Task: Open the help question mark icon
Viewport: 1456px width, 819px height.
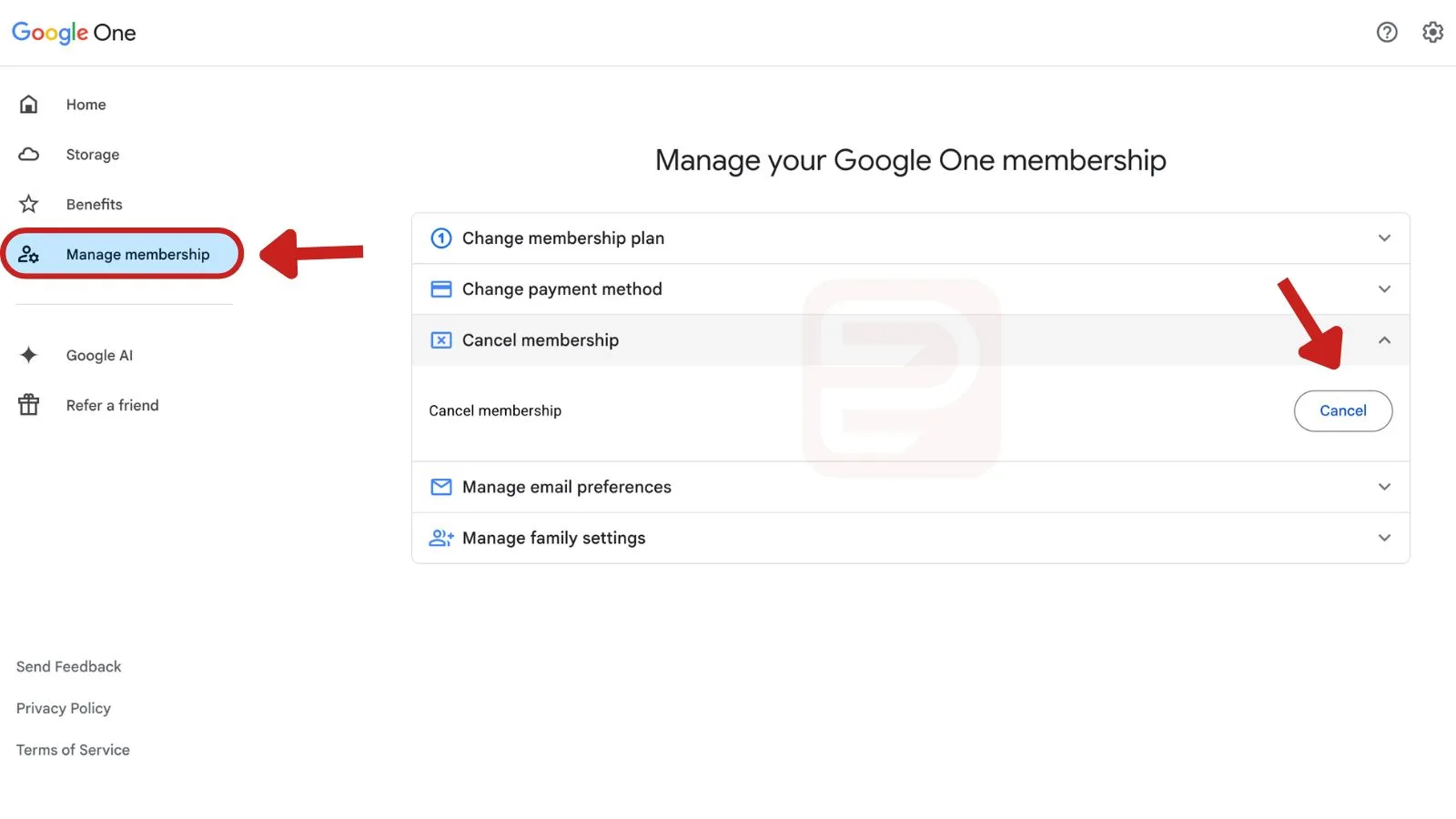Action: tap(1387, 33)
